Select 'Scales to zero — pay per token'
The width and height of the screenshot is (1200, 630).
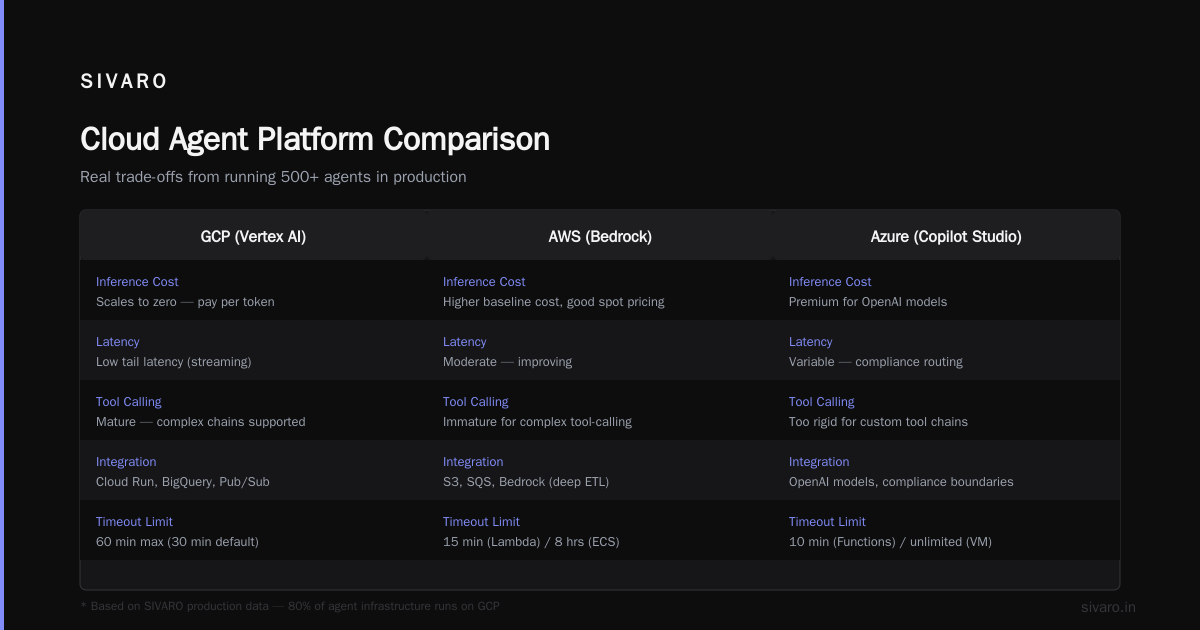pyautogui.click(x=185, y=302)
